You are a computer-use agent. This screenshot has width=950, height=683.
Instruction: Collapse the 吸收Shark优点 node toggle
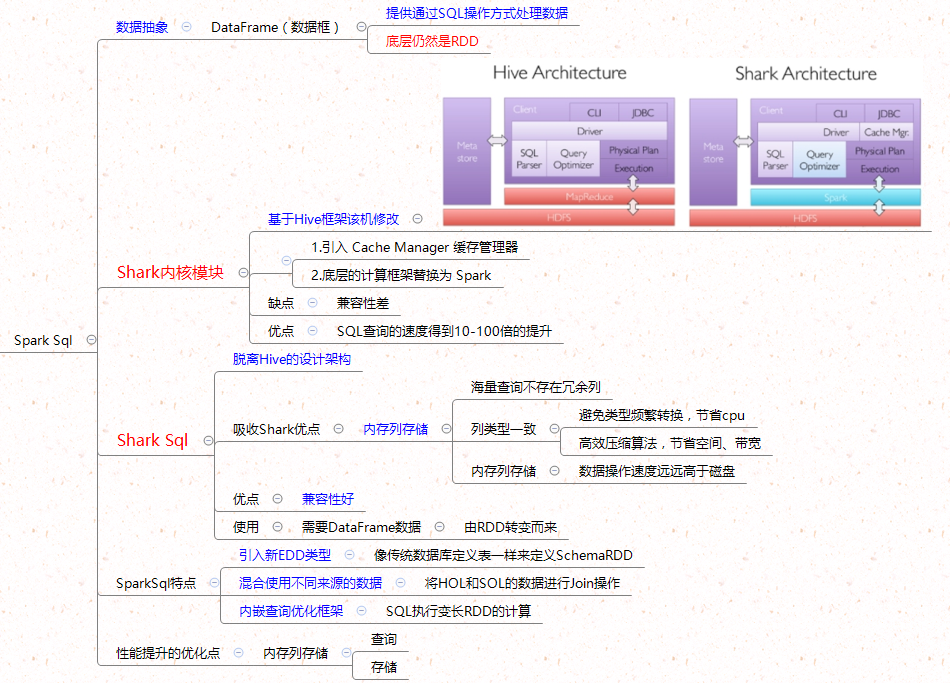(x=339, y=429)
